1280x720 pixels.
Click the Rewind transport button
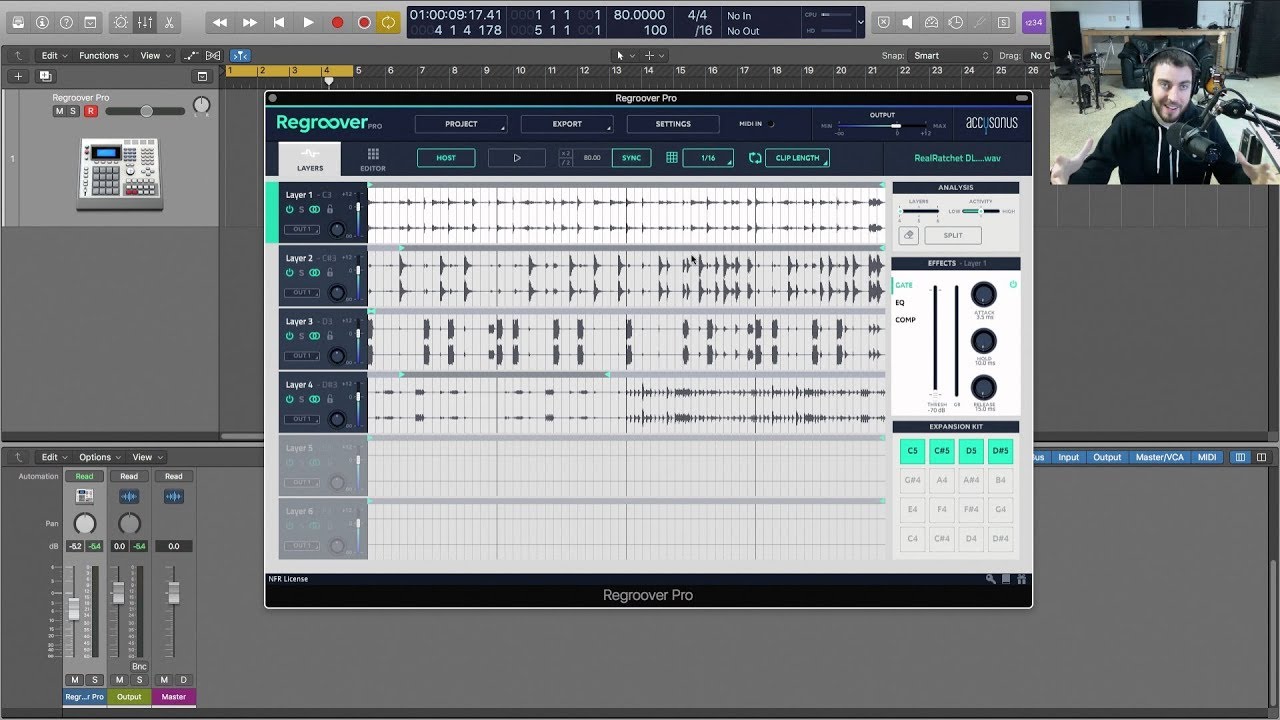tap(220, 22)
